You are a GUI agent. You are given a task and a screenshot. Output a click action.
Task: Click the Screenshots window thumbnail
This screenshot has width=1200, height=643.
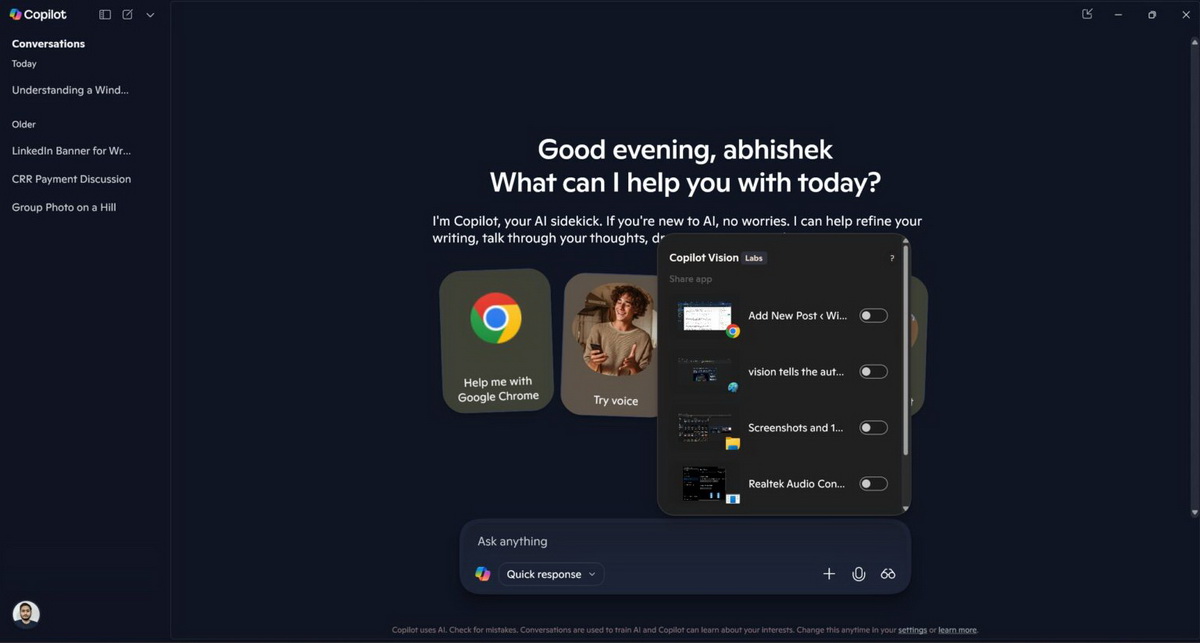(706, 429)
